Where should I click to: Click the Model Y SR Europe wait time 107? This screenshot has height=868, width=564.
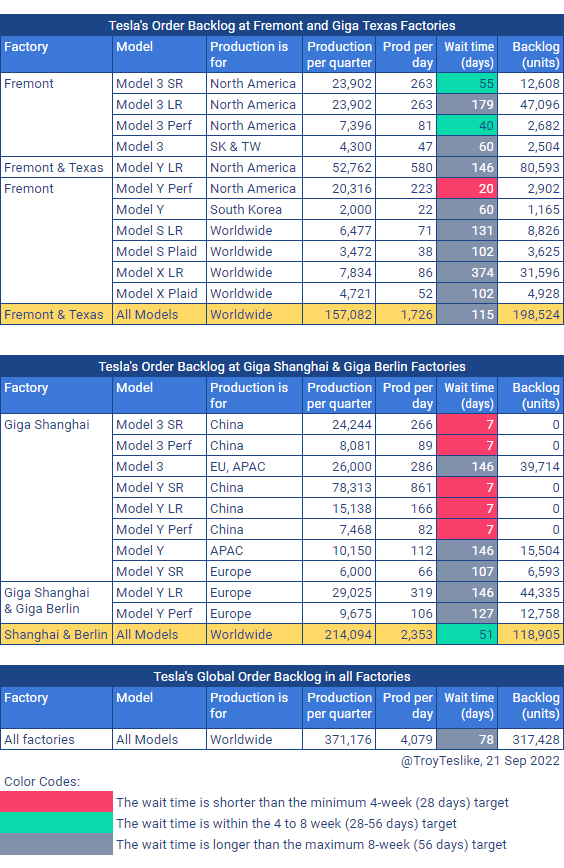click(467, 572)
